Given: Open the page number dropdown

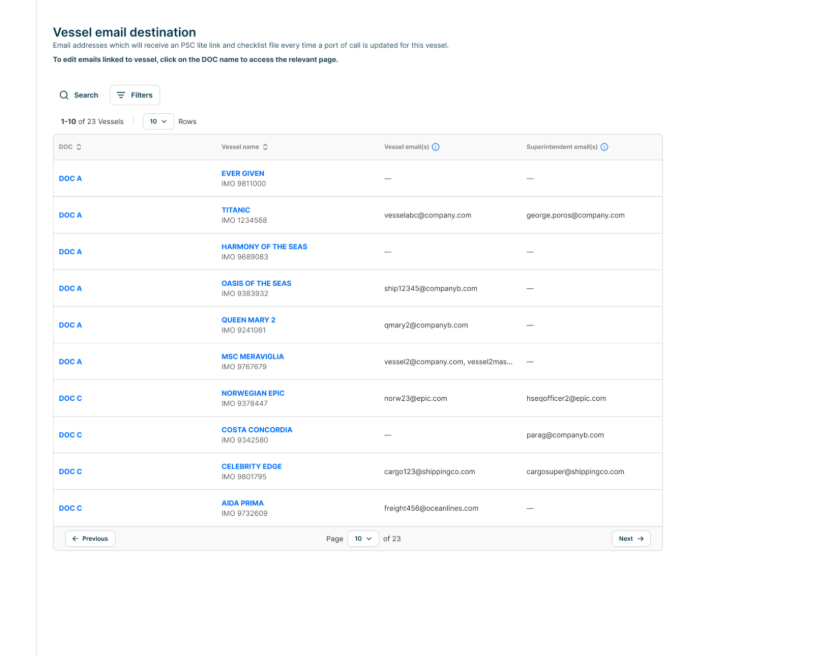Looking at the screenshot, I should pyautogui.click(x=362, y=538).
